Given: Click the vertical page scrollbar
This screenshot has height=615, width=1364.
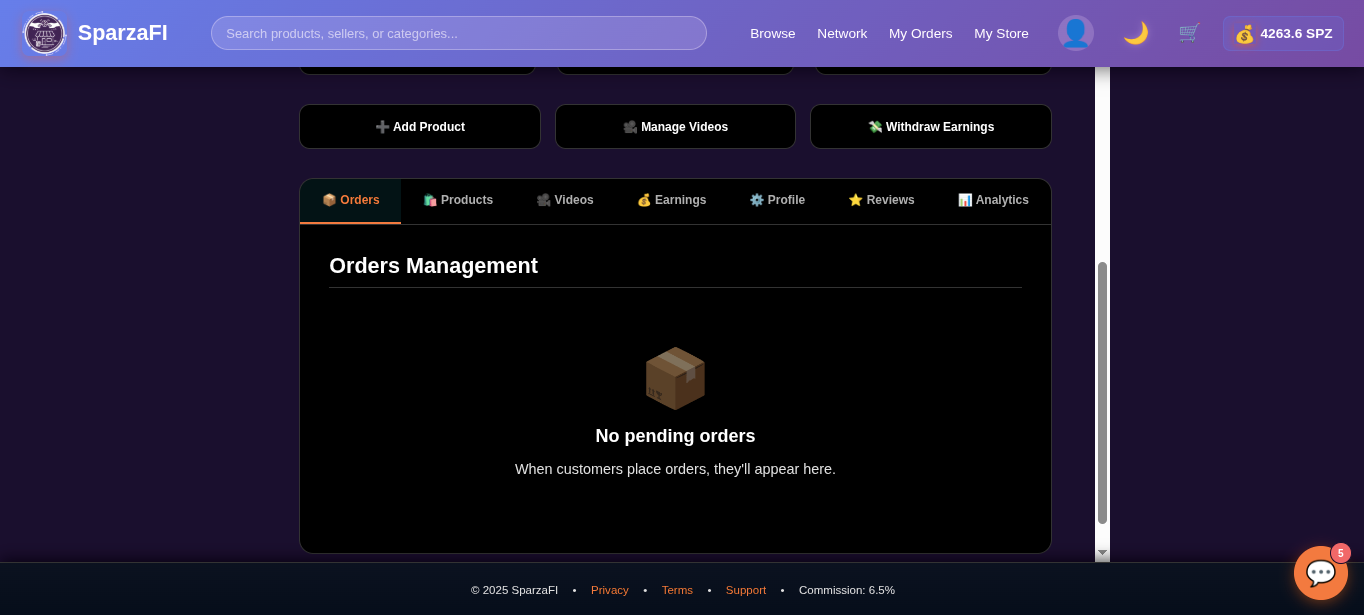Looking at the screenshot, I should 1102,395.
